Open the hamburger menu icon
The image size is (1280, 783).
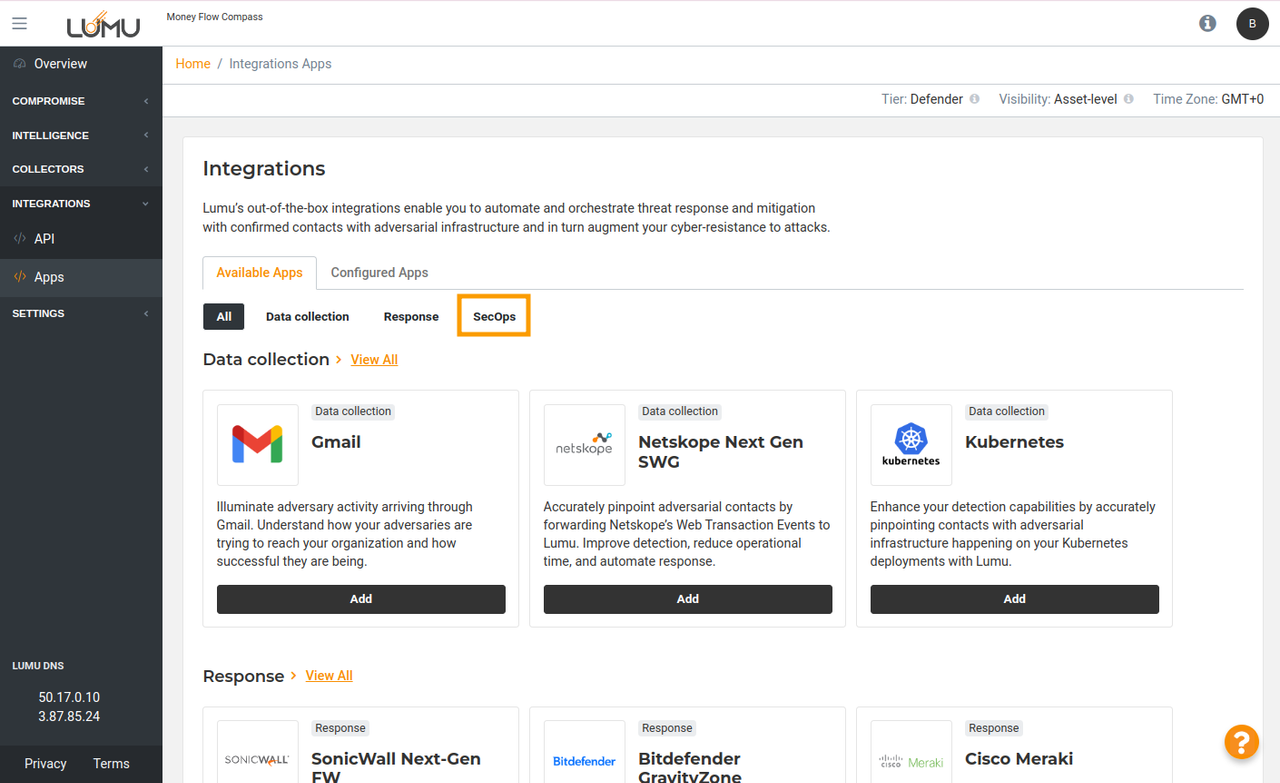tap(20, 24)
